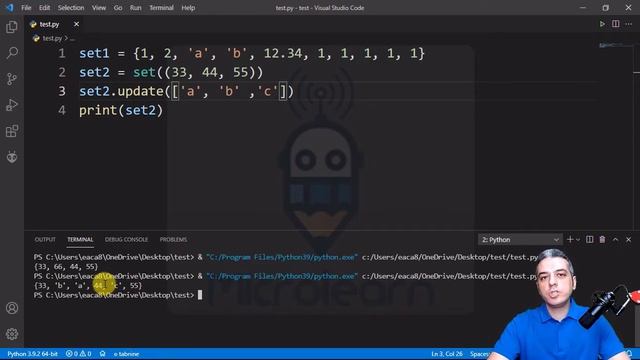
Task: Click the minimap at editor right
Action: coord(616,45)
